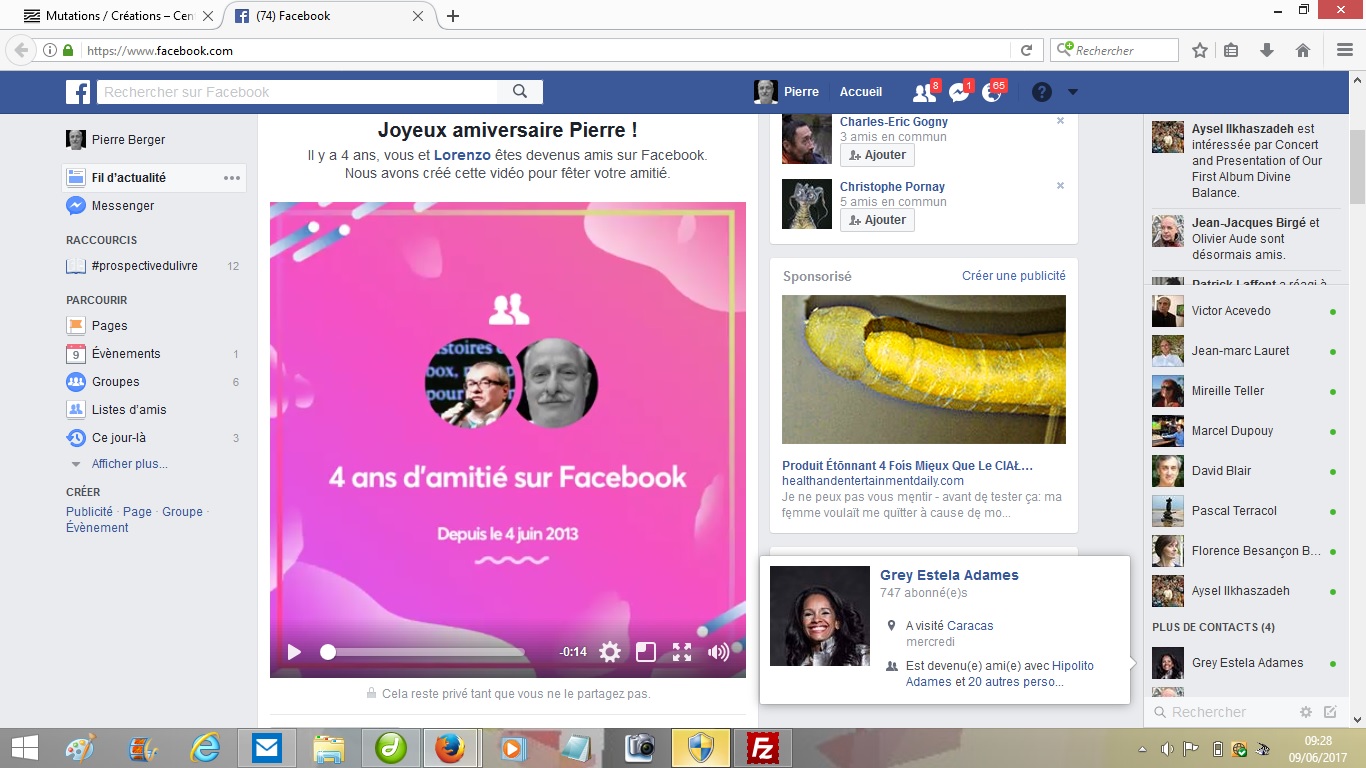Open file explorer folder in taskbar
1366x768 pixels.
(x=328, y=748)
